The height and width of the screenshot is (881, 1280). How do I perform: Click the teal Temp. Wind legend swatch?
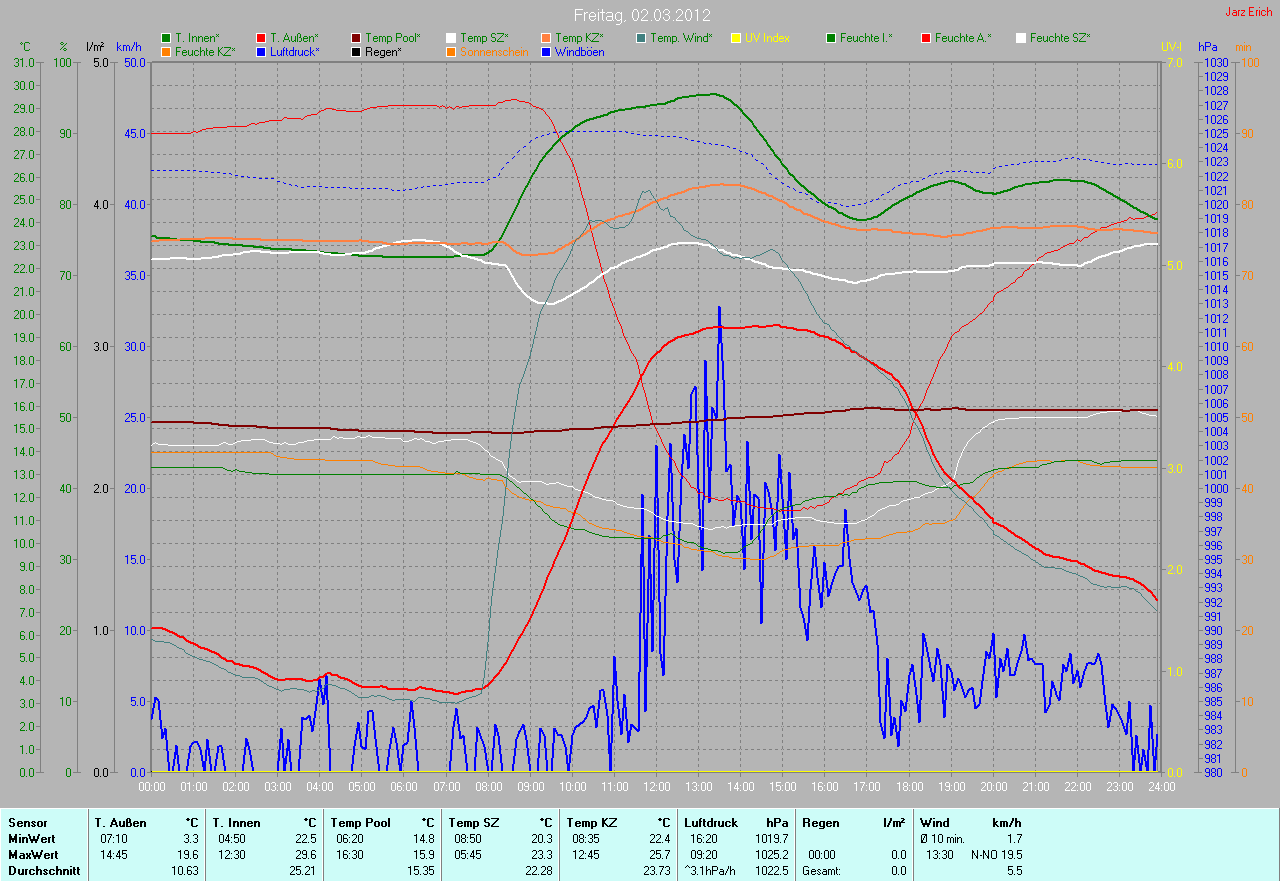[x=641, y=38]
